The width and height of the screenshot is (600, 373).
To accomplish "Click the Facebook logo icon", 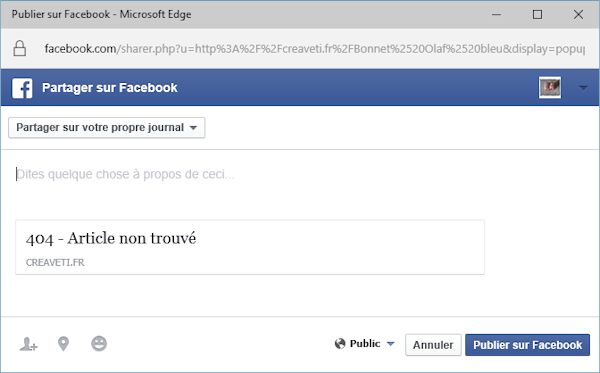I will [x=22, y=88].
